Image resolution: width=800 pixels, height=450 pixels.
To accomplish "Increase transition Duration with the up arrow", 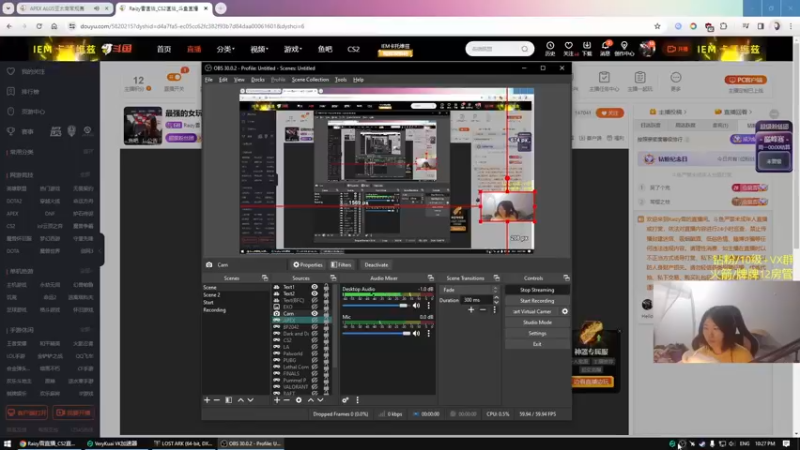I will [496, 297].
